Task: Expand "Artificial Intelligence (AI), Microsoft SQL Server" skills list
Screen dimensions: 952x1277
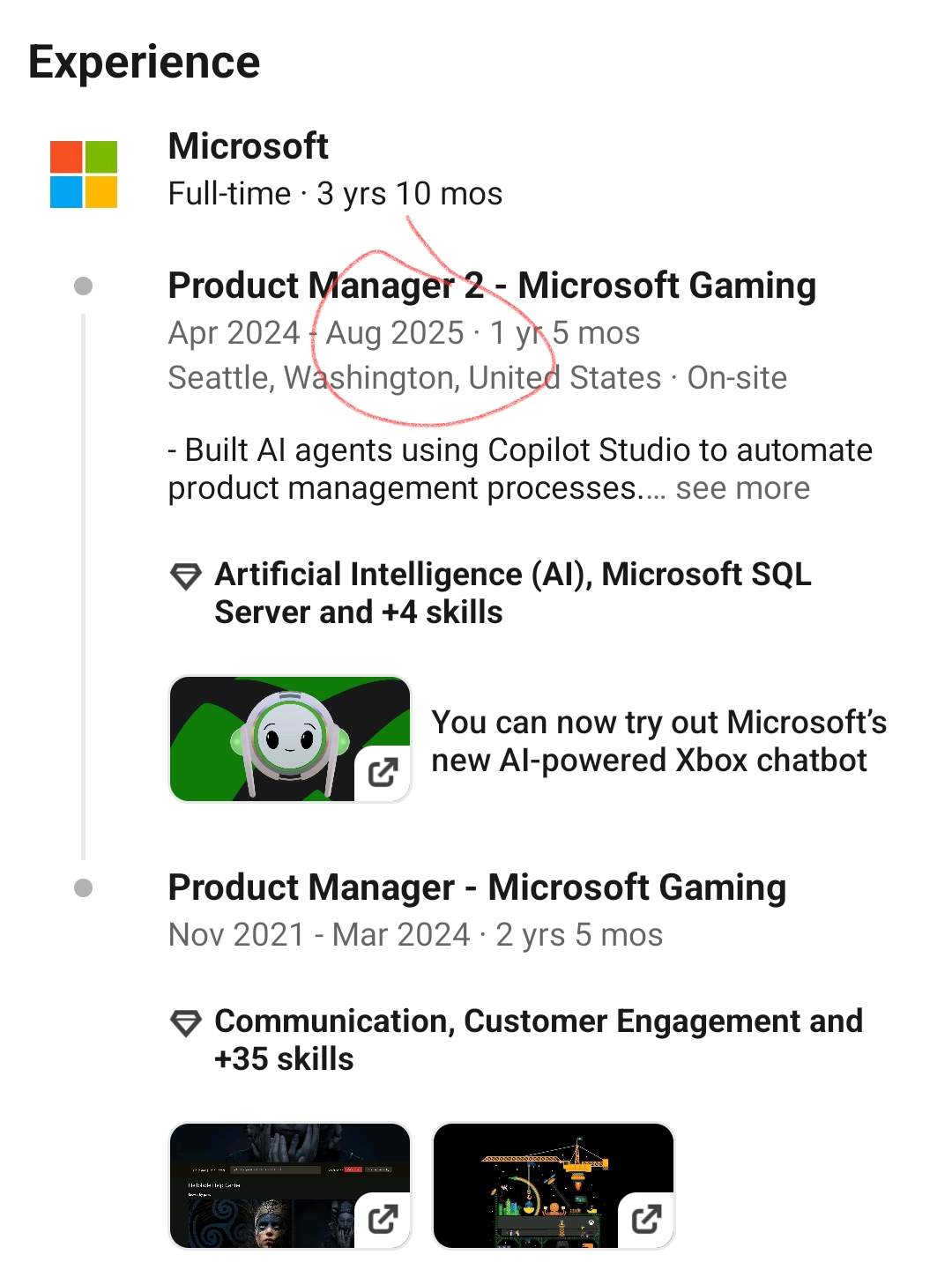Action: point(511,593)
